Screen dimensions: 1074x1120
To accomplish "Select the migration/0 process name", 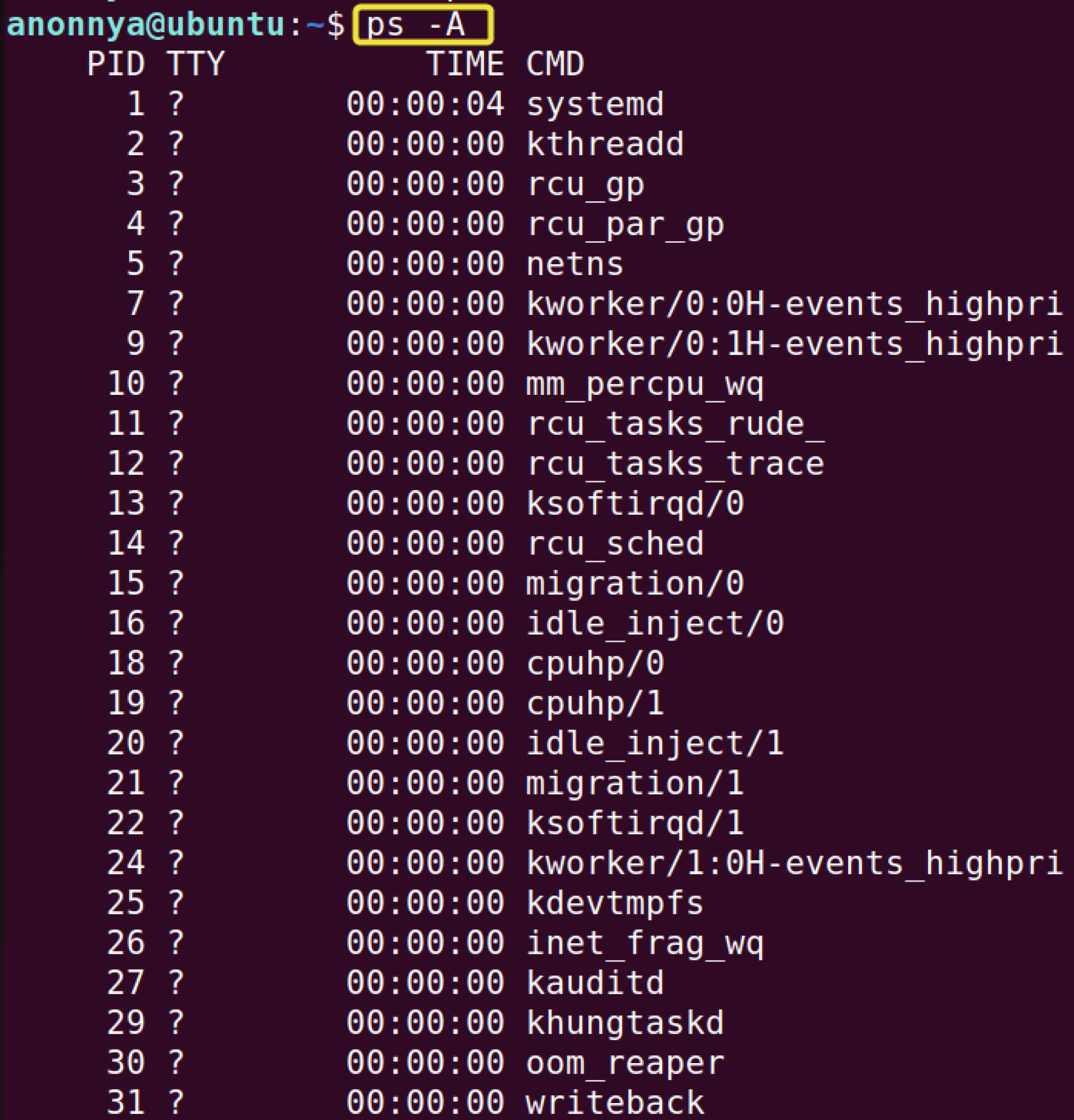I will [634, 583].
